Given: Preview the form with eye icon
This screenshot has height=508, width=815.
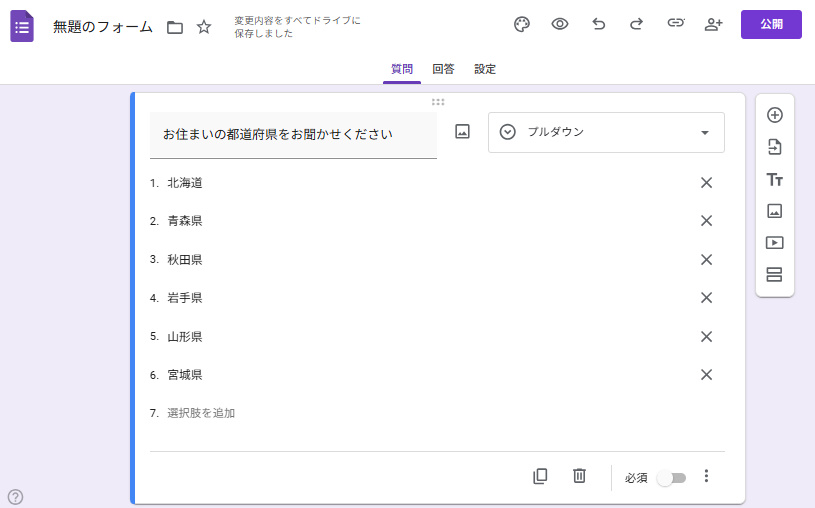Looking at the screenshot, I should pyautogui.click(x=560, y=25).
